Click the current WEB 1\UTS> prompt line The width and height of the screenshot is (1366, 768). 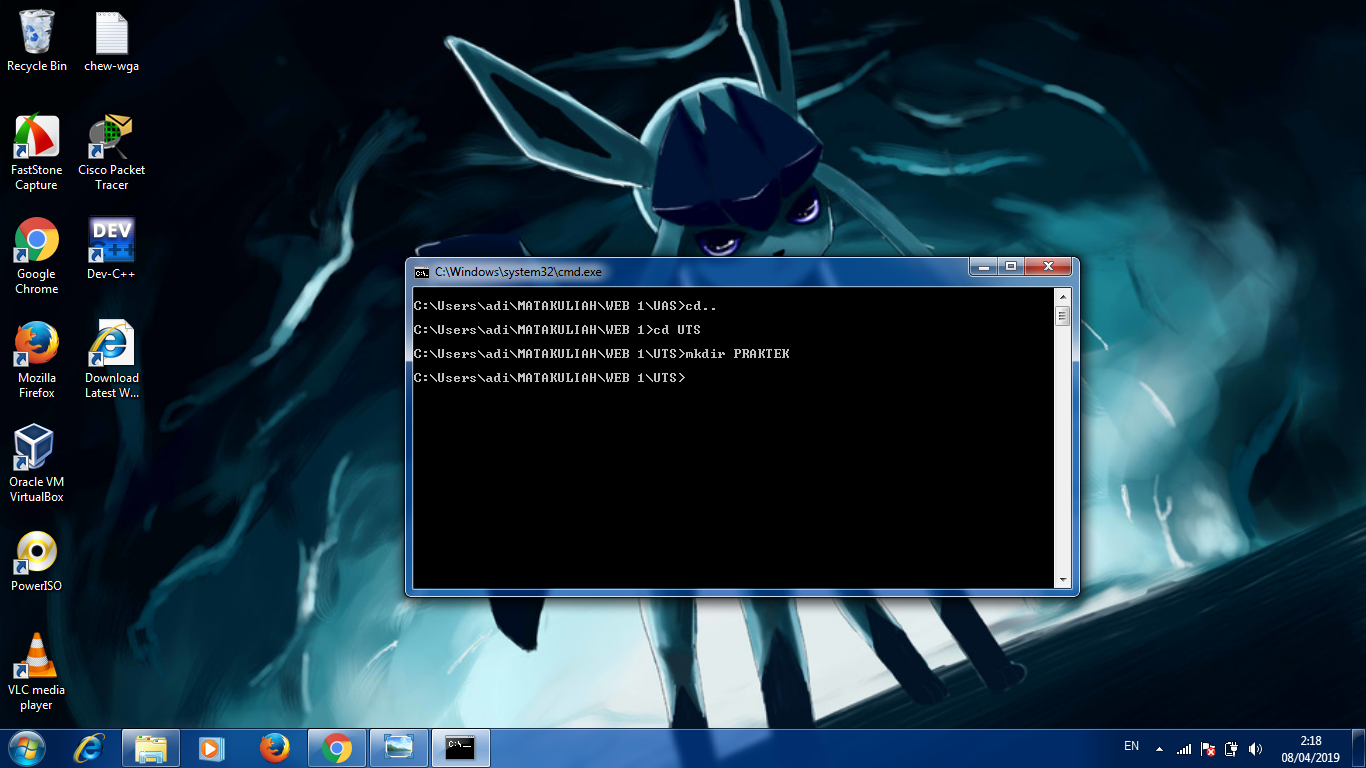550,378
